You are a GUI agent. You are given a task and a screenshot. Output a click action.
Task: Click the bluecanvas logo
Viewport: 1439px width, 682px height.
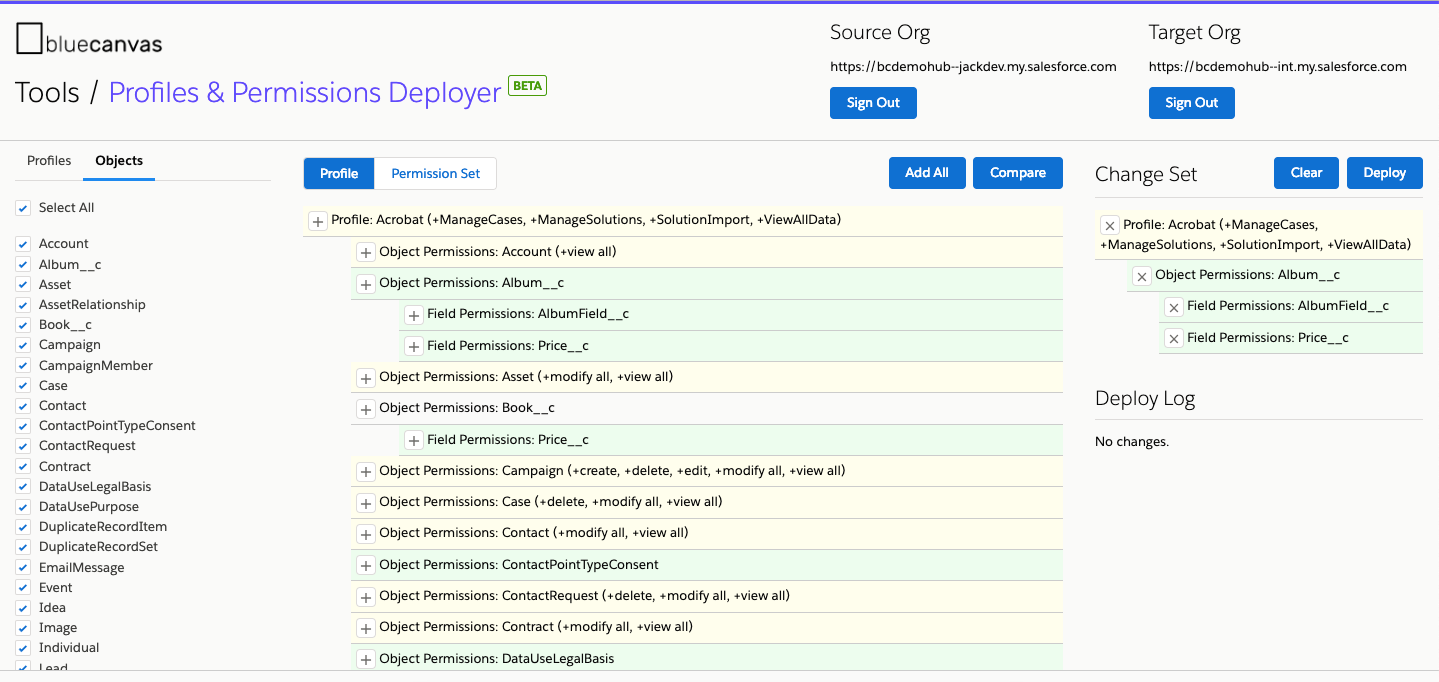tap(89, 41)
